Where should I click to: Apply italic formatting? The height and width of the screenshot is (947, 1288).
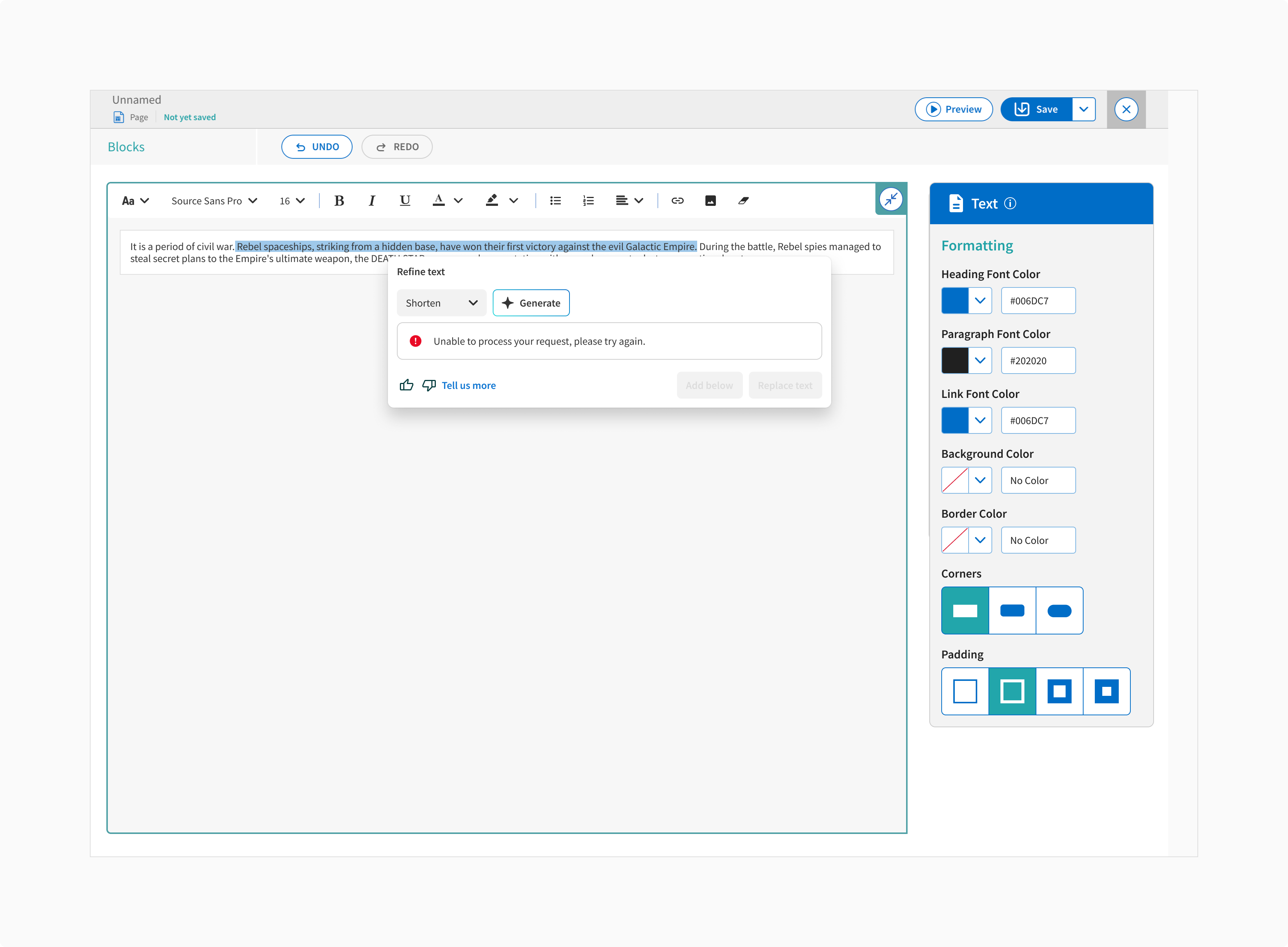click(x=371, y=201)
